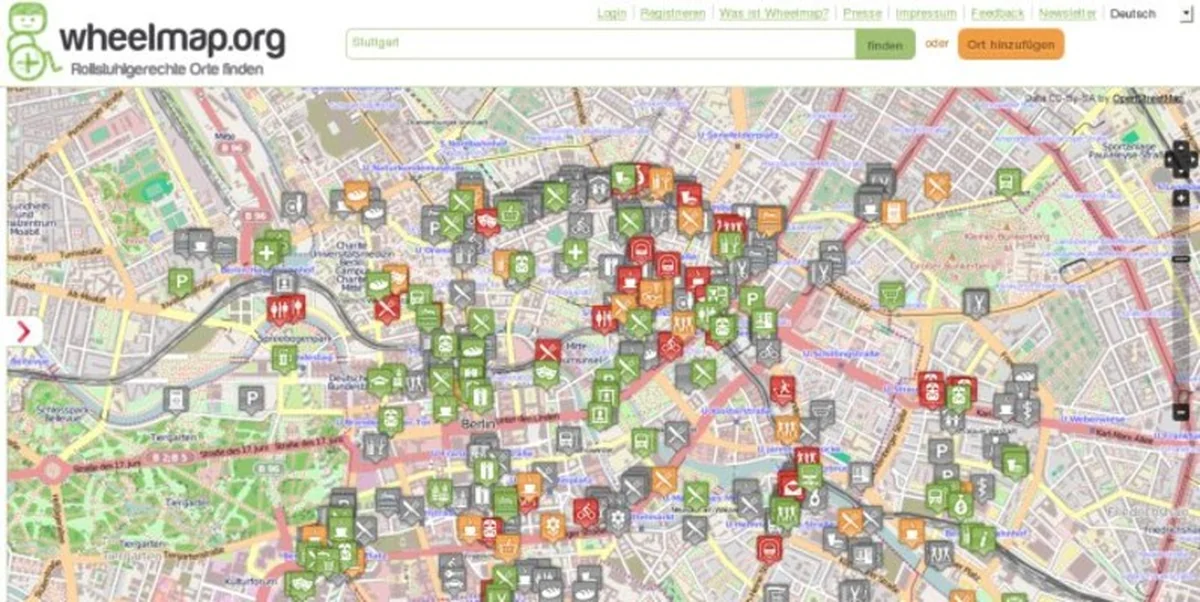Click the Newsletter link
Viewport: 1200px width, 602px height.
(x=1066, y=14)
